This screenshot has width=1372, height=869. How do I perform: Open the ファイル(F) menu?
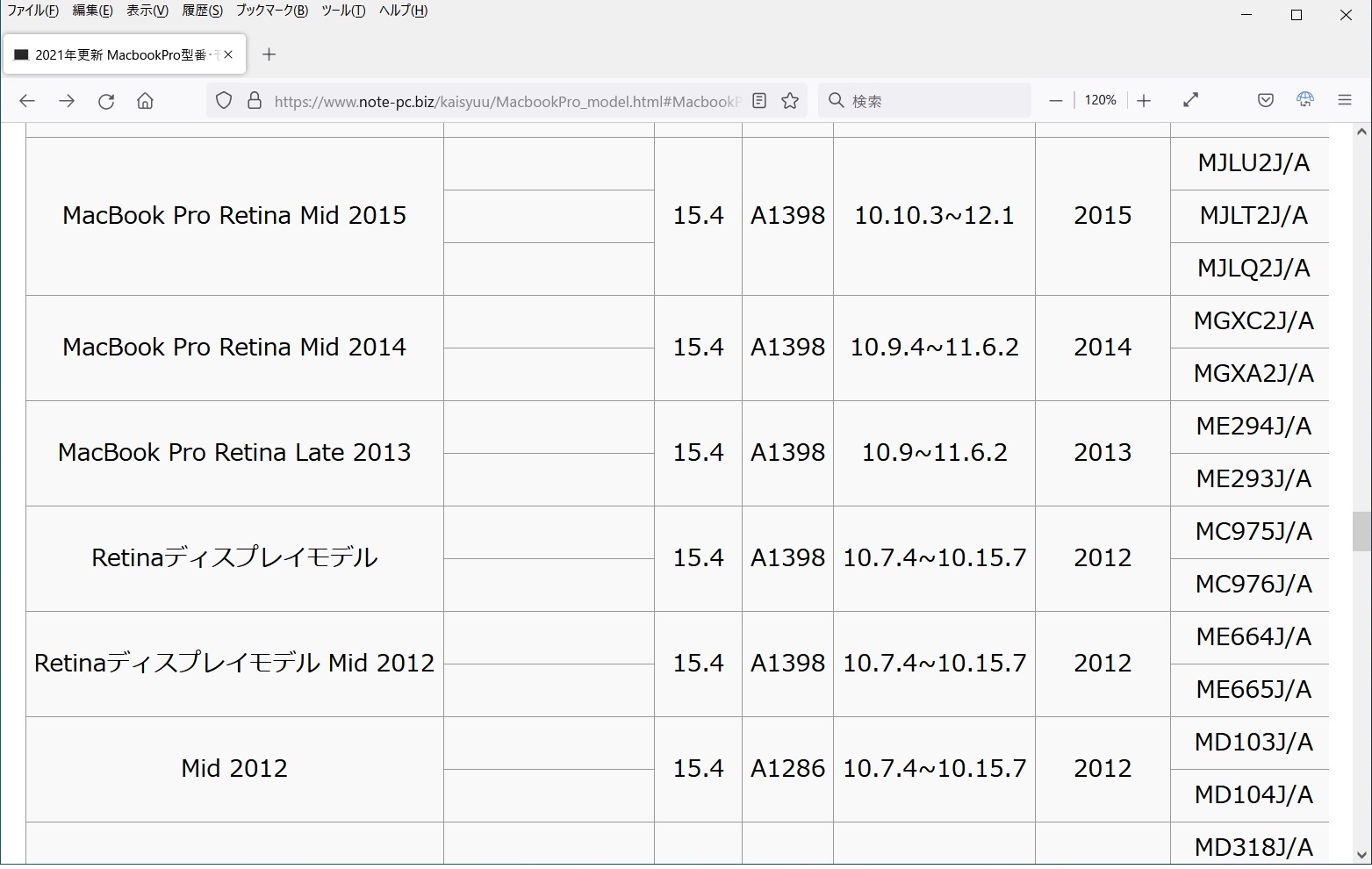(32, 11)
